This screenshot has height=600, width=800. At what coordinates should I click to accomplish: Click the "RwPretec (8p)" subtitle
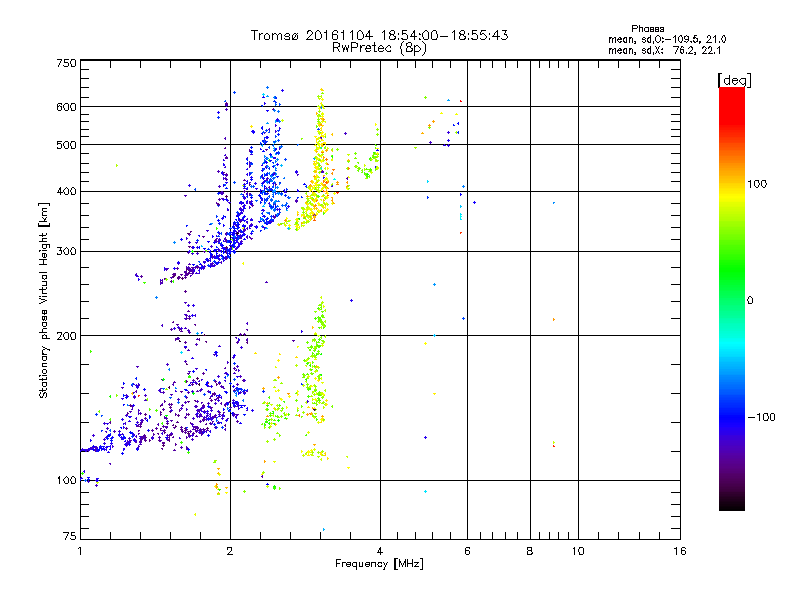(379, 48)
